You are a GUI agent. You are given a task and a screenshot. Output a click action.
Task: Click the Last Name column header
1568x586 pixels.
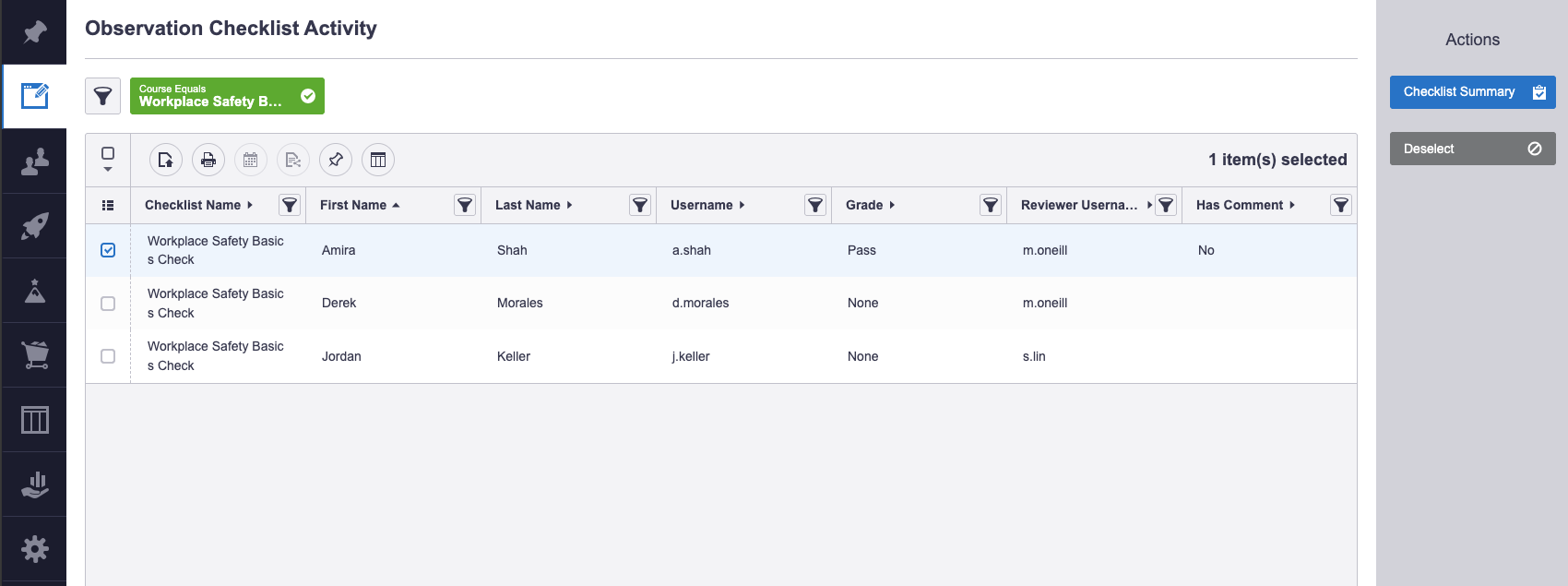point(528,205)
